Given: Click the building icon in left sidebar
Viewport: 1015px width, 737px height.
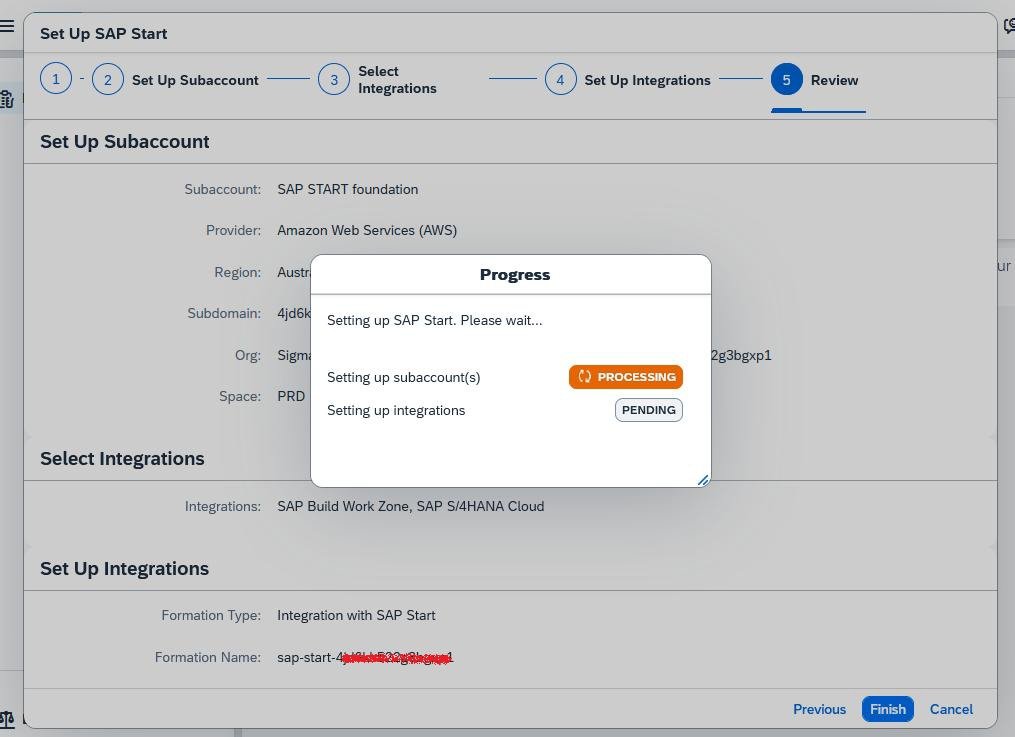Looking at the screenshot, I should point(7,99).
